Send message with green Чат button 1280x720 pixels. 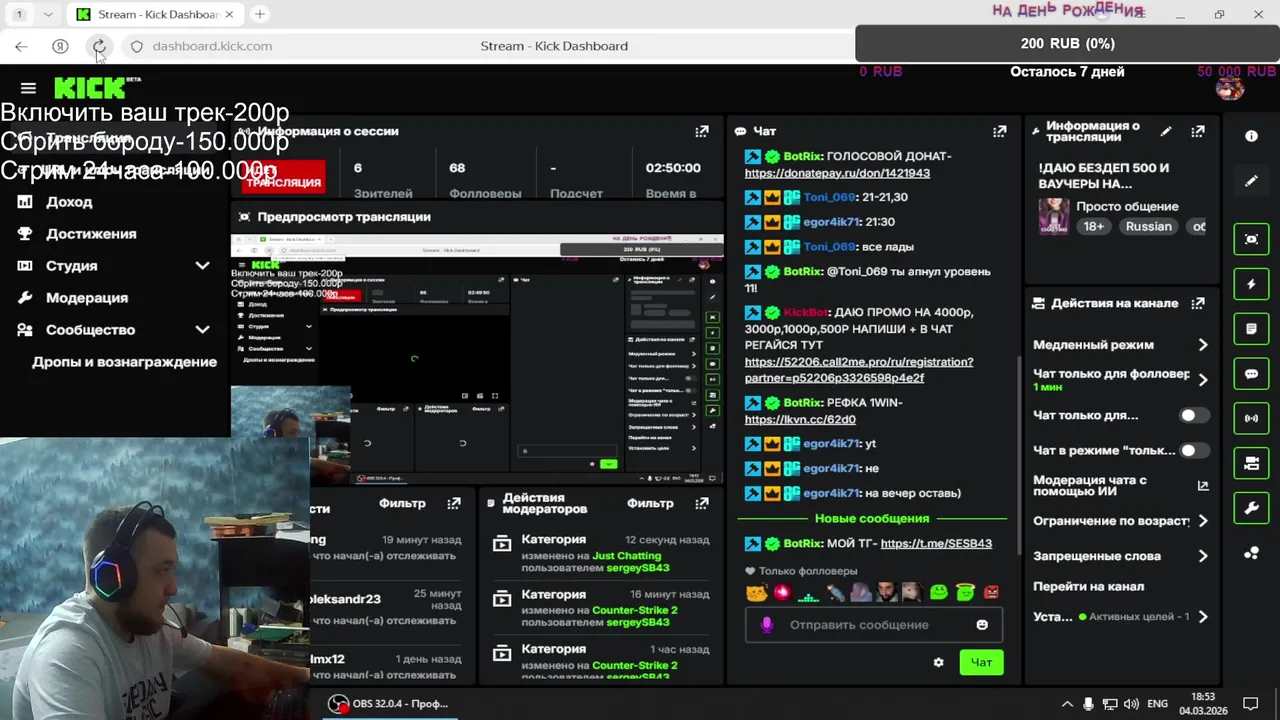point(981,662)
